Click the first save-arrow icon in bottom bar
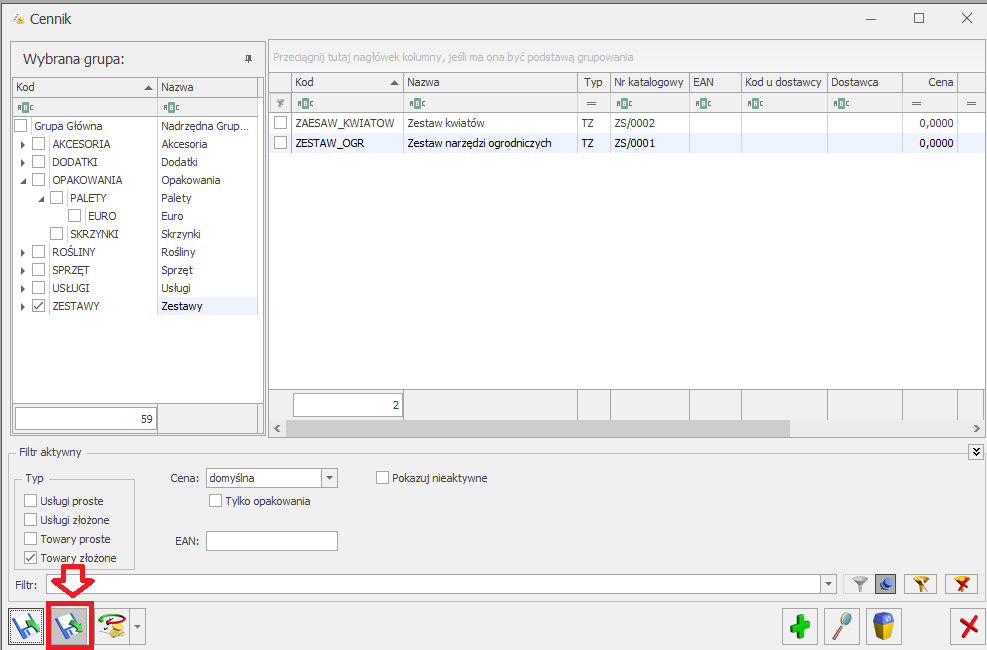987x650 pixels. point(28,627)
